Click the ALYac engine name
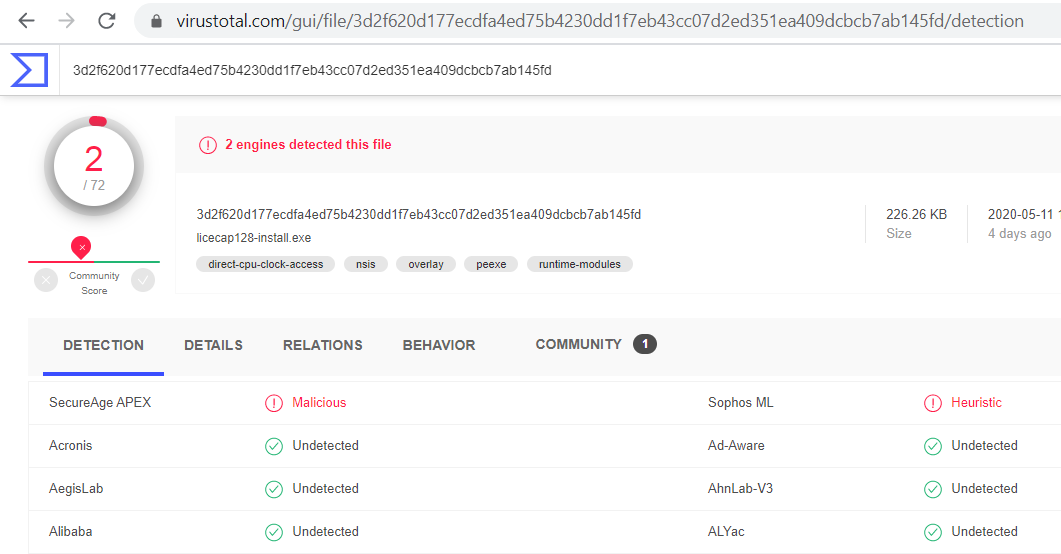This screenshot has height=554, width=1061. click(726, 532)
